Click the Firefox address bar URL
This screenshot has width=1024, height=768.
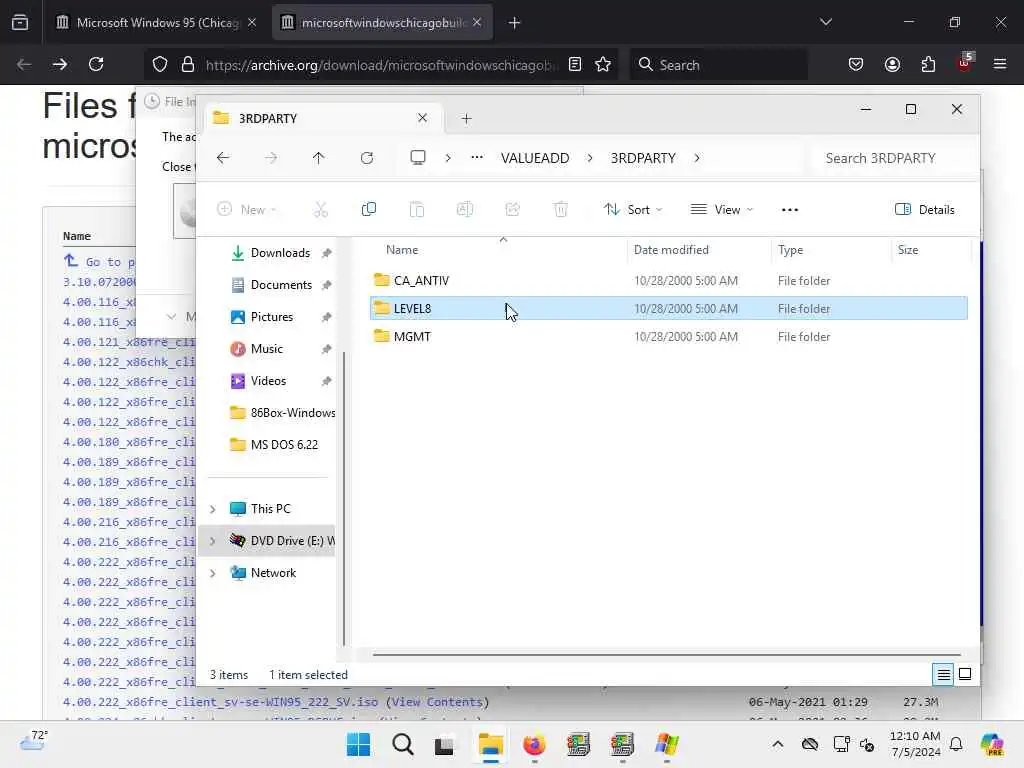pos(382,65)
